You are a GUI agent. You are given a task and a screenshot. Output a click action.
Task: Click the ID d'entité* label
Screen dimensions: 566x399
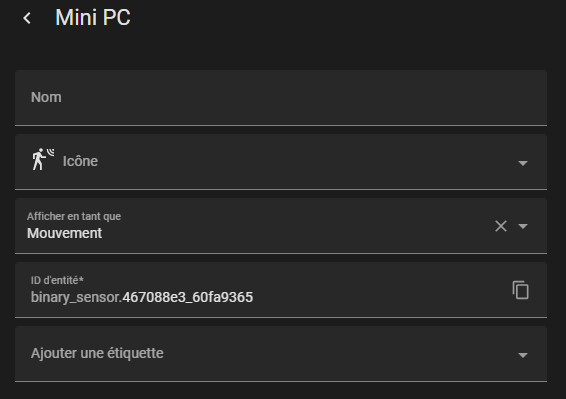57,280
